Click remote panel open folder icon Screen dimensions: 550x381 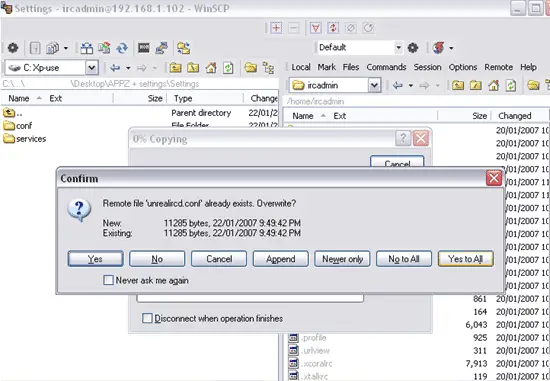533,85
